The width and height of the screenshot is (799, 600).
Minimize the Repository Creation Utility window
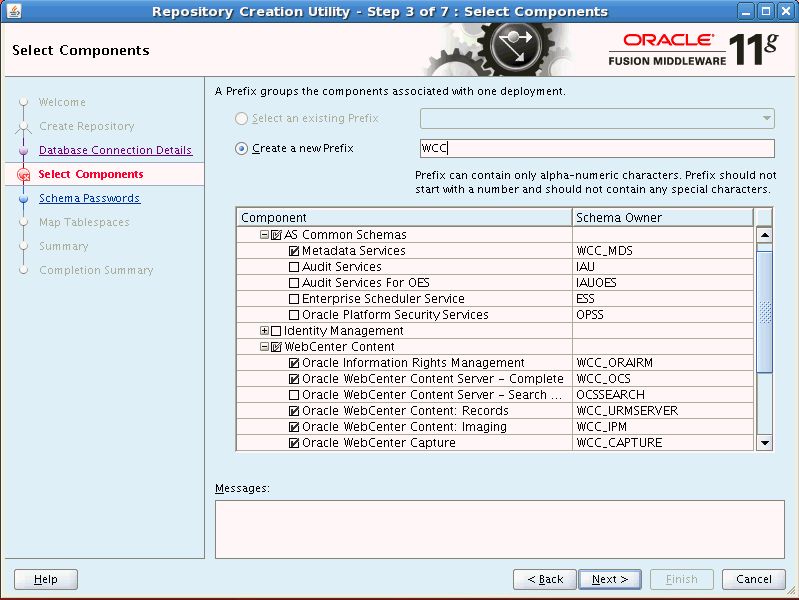point(745,11)
